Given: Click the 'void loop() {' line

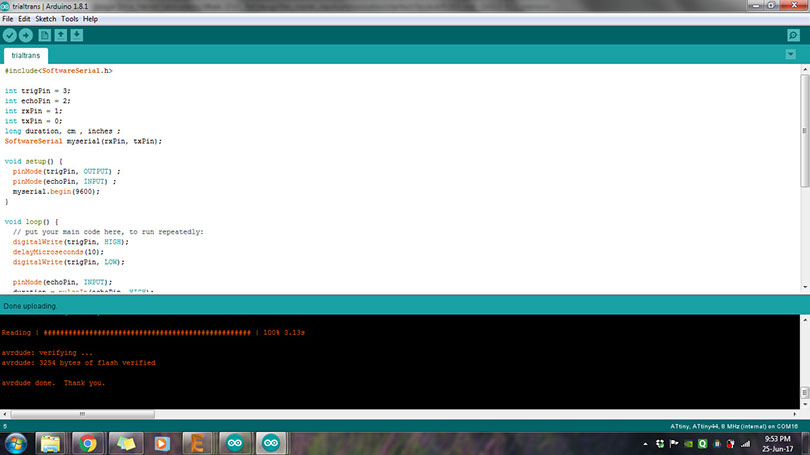Looking at the screenshot, I should point(32,222).
